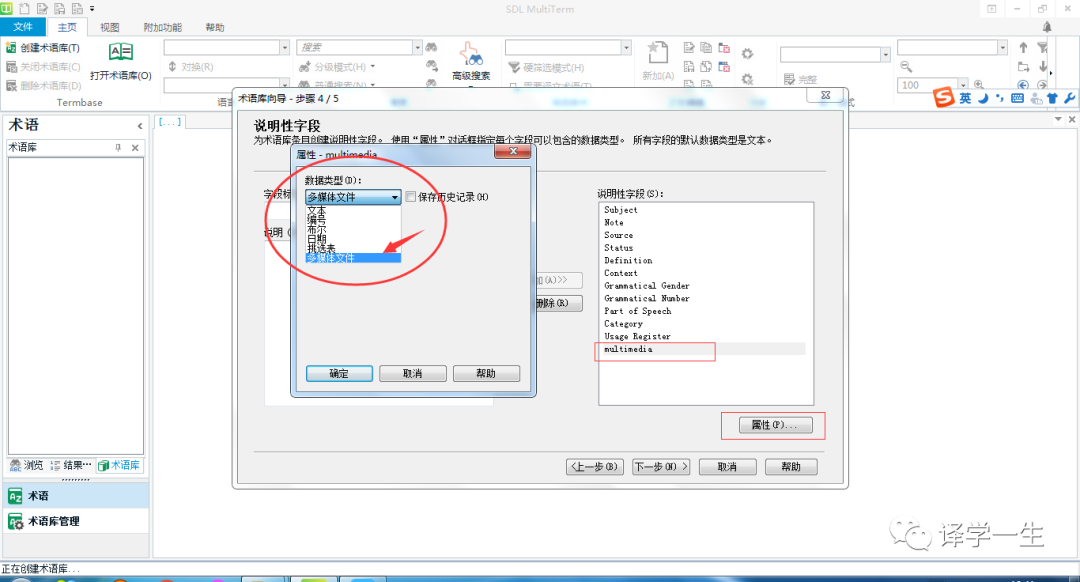Open the 附加功能 ribbon tab
The width and height of the screenshot is (1080, 582).
[163, 27]
